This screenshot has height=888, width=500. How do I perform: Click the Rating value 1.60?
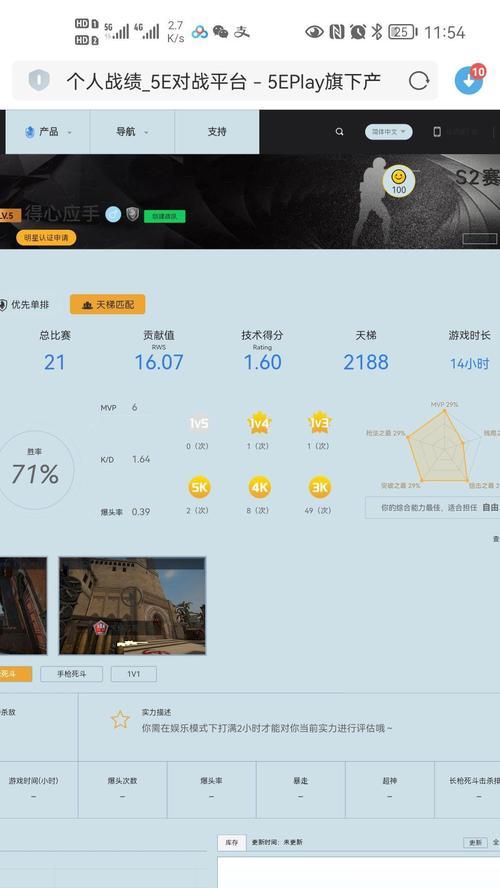(262, 362)
